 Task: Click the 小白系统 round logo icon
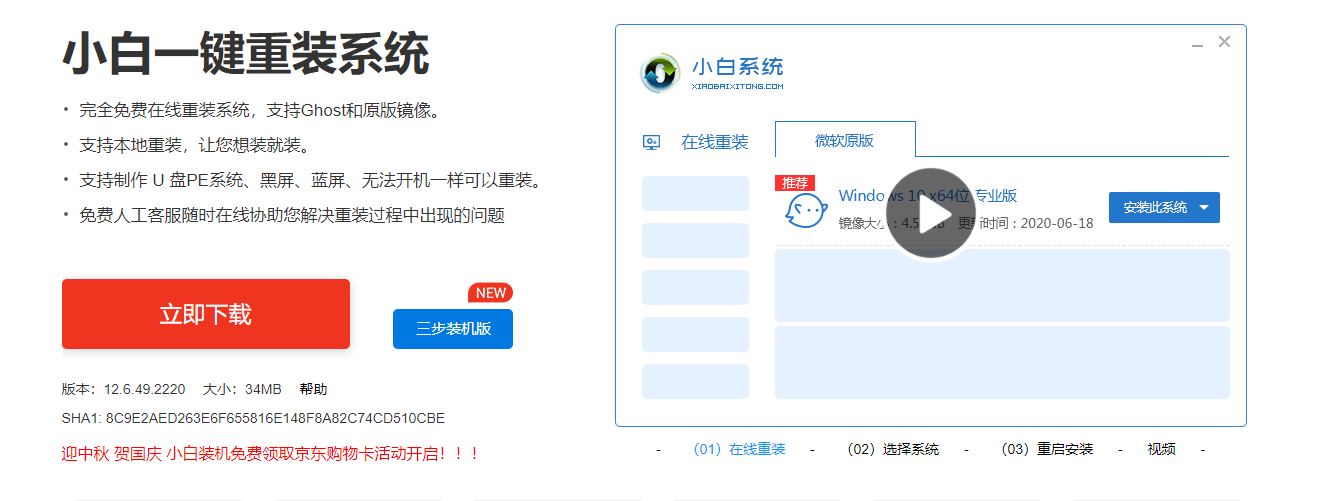point(660,73)
